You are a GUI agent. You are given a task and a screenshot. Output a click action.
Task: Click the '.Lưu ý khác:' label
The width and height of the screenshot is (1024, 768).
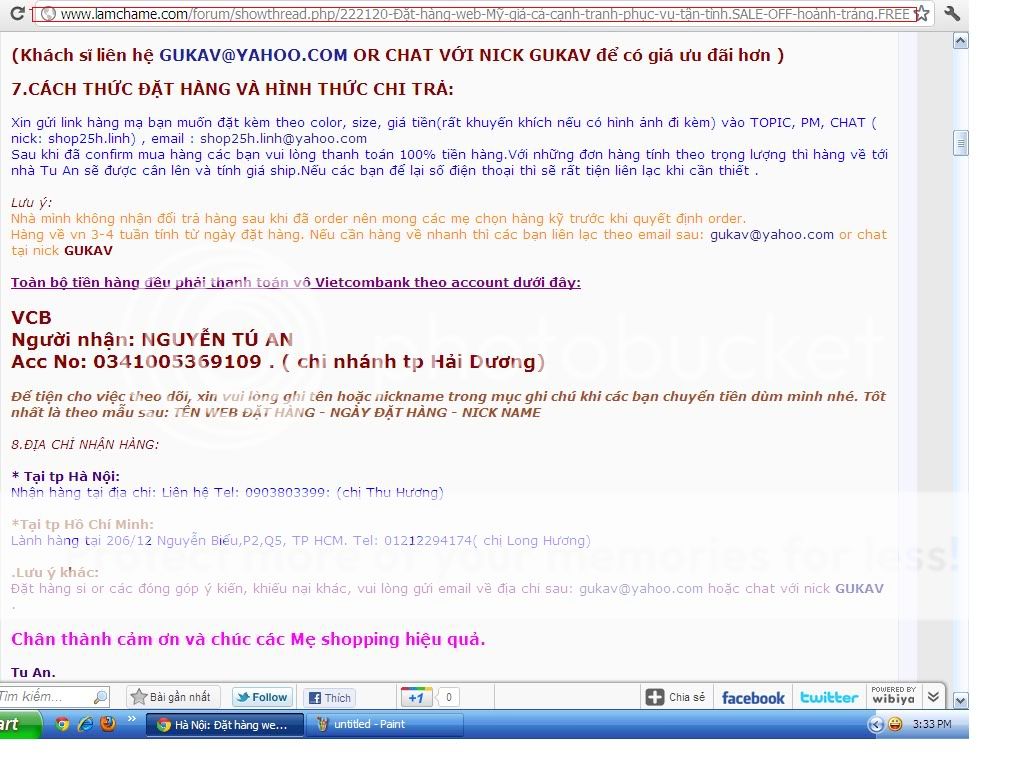click(x=55, y=573)
